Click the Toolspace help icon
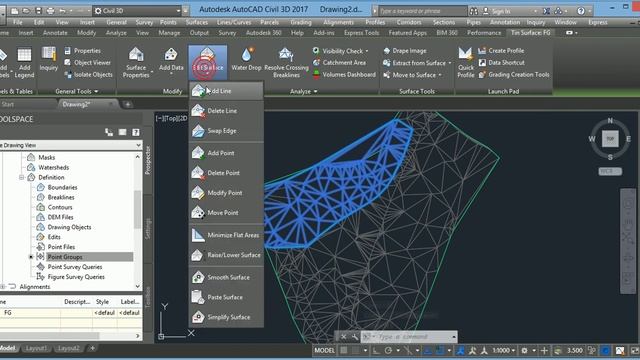 coord(136,132)
